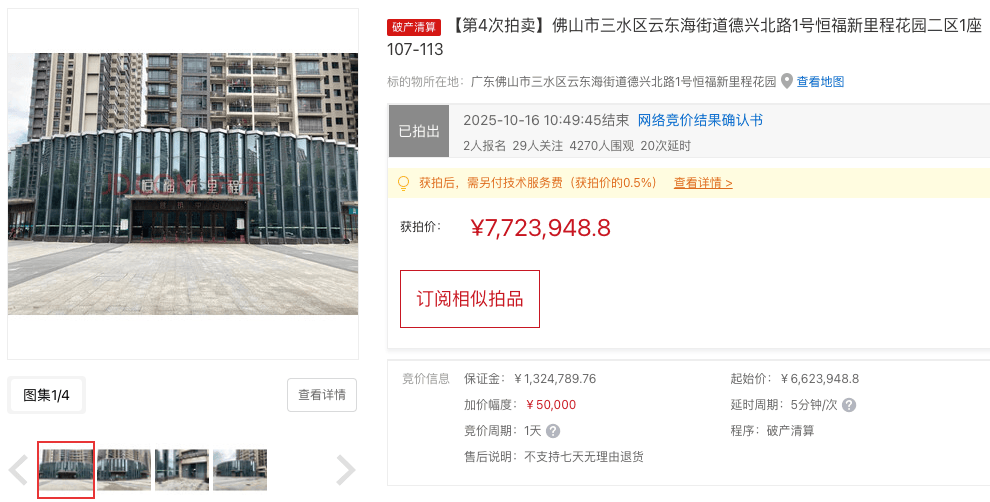The image size is (990, 502).
Task: Click 订阅相似拍品 button
Action: 470,299
